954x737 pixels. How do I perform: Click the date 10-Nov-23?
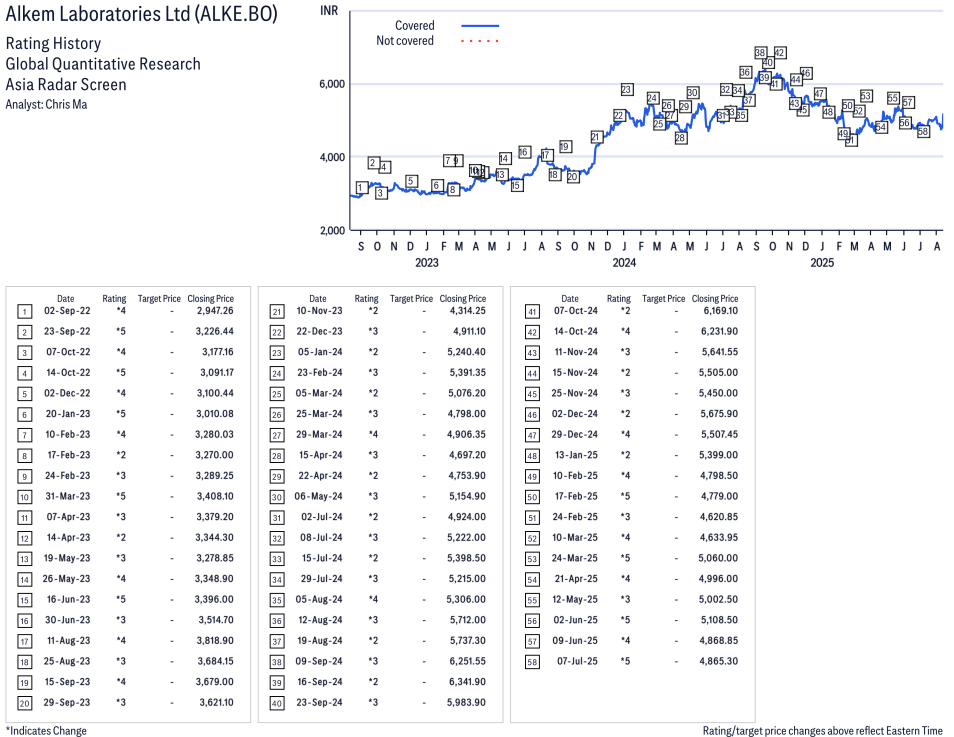[x=319, y=311]
